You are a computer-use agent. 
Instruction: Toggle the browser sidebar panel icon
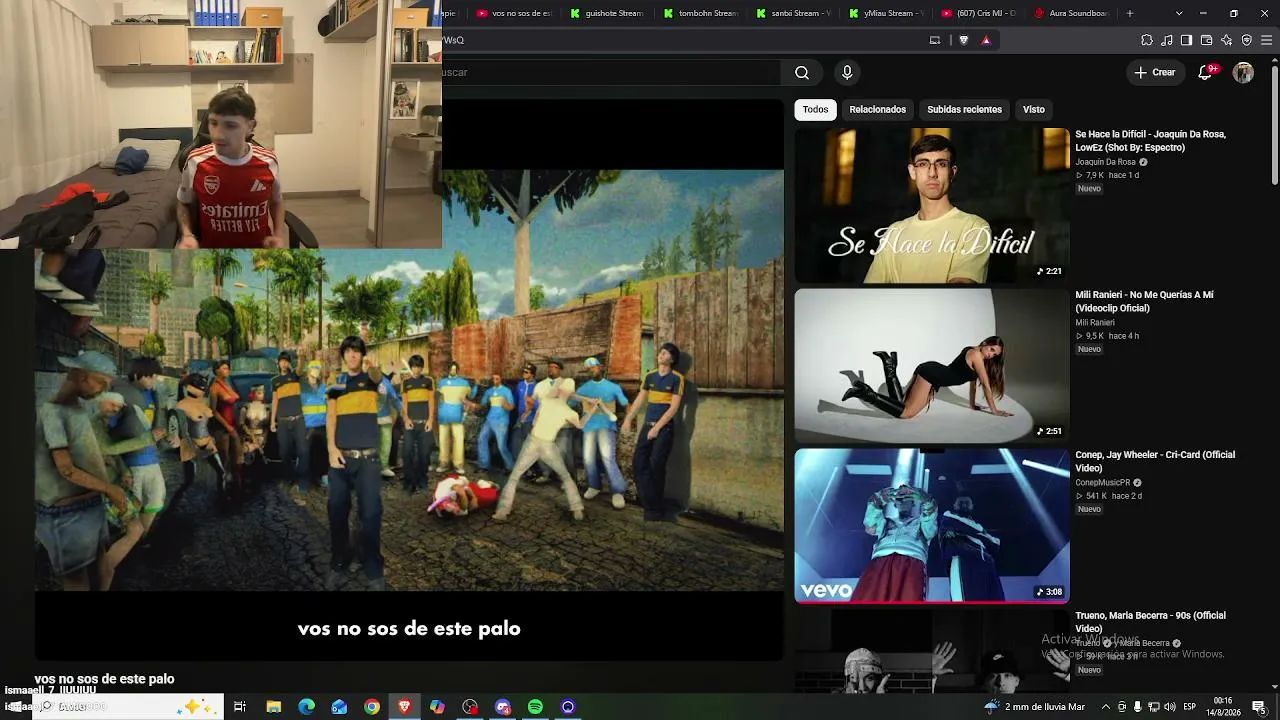(x=1186, y=40)
